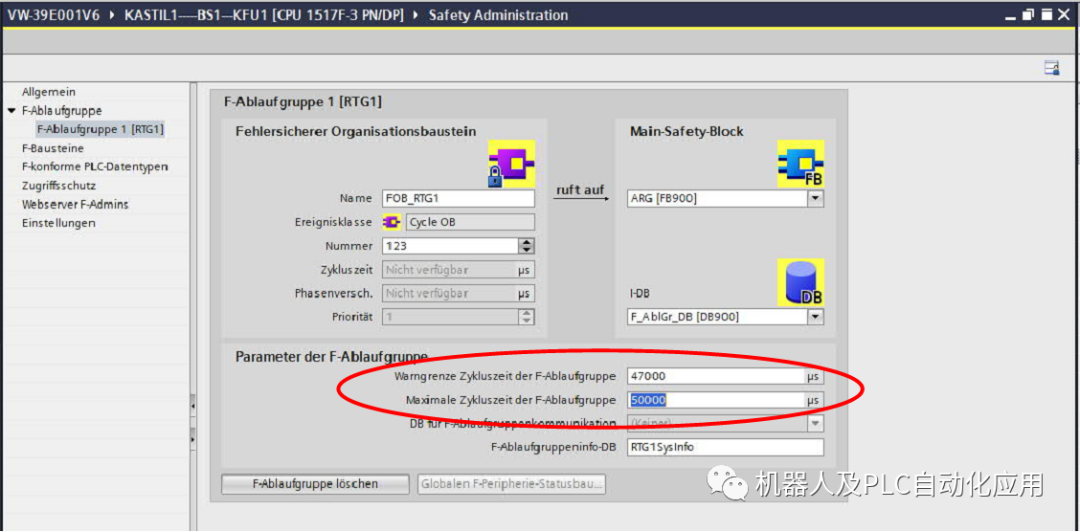Open Webserver F-Admins entry
1080x532 pixels.
(74, 204)
